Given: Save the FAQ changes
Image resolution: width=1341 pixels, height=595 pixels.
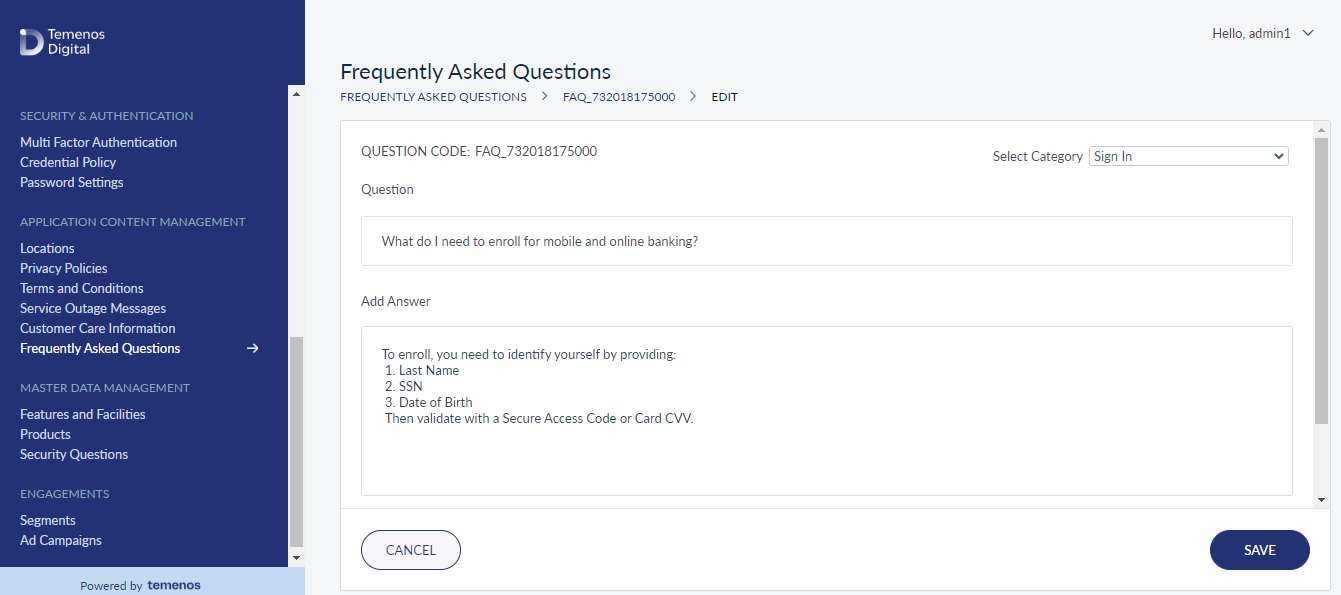Looking at the screenshot, I should tap(1260, 550).
